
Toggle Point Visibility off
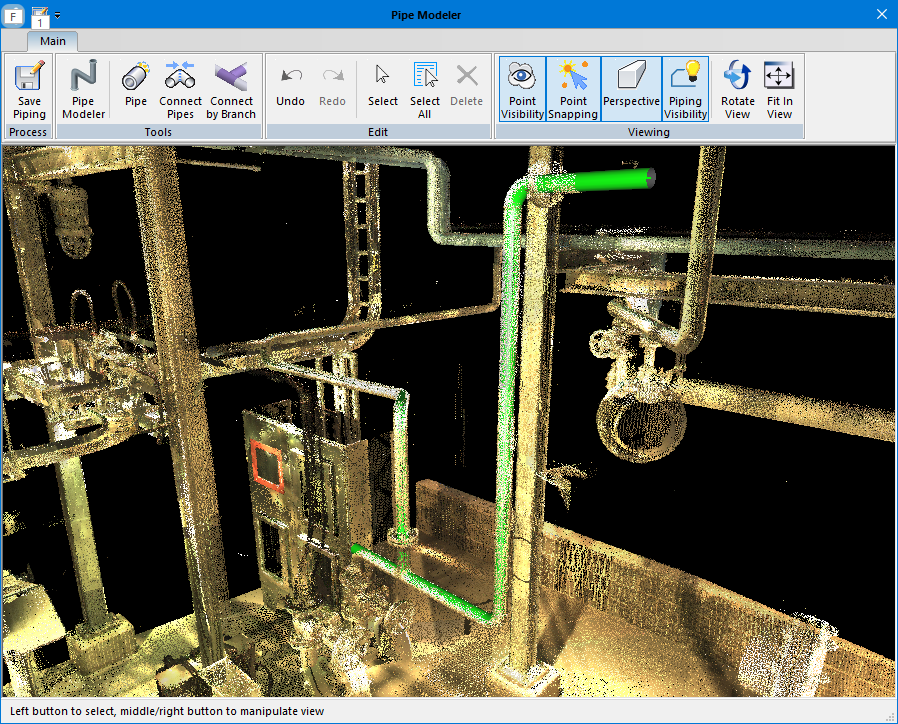click(522, 89)
